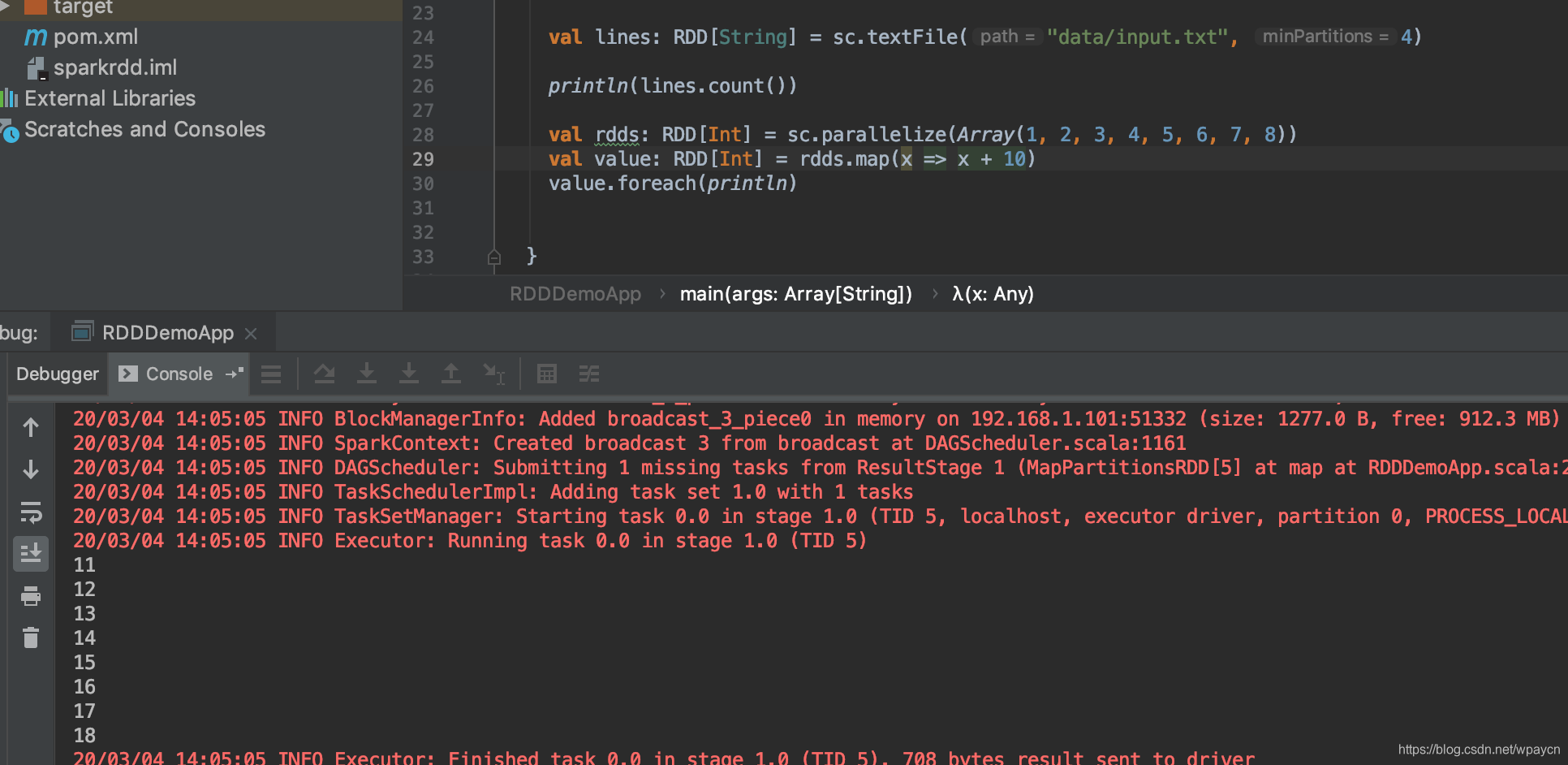
Task: Select External Libraries in the project tree
Action: click(x=110, y=98)
